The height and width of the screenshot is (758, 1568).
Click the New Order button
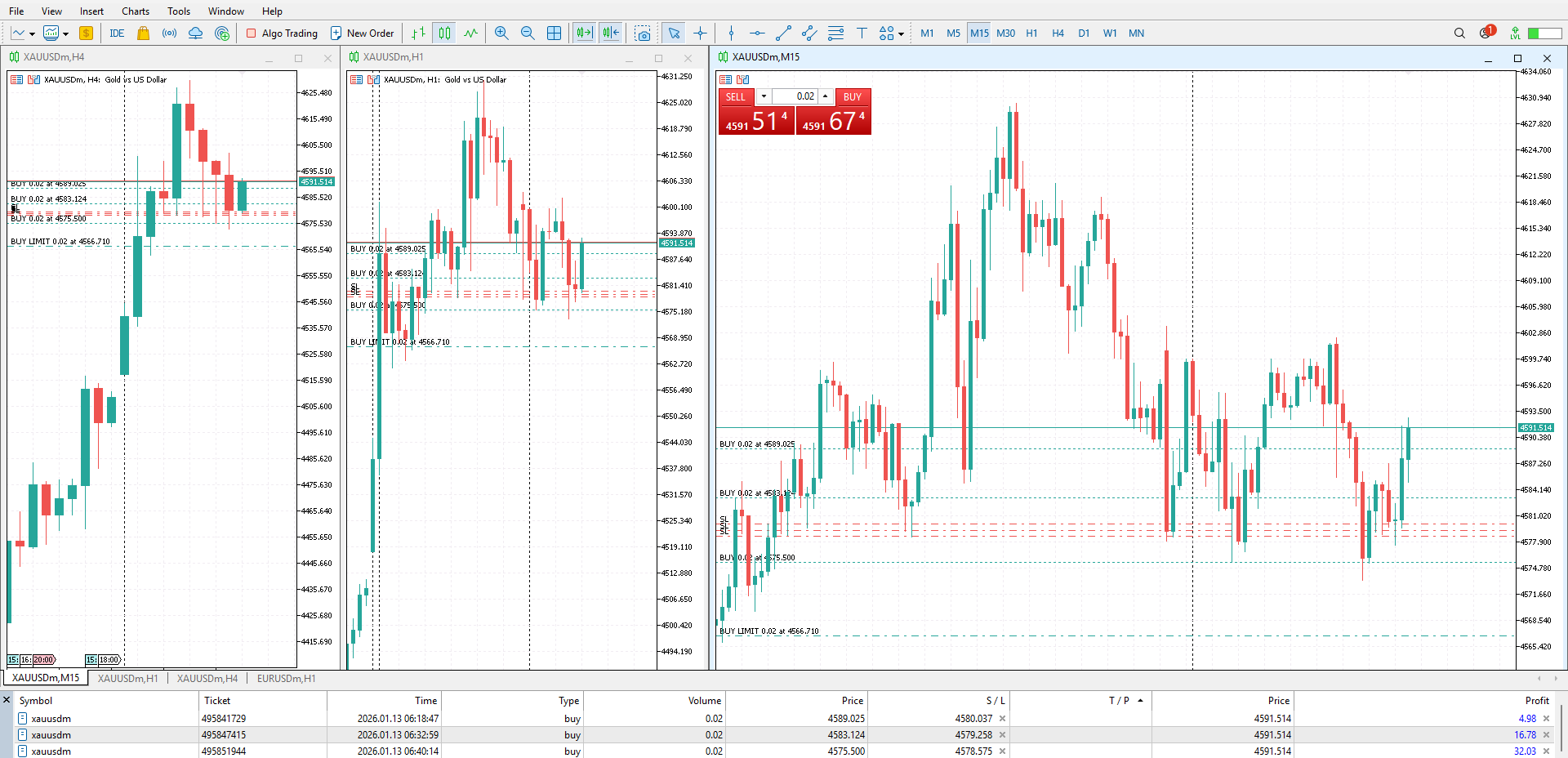tap(362, 33)
